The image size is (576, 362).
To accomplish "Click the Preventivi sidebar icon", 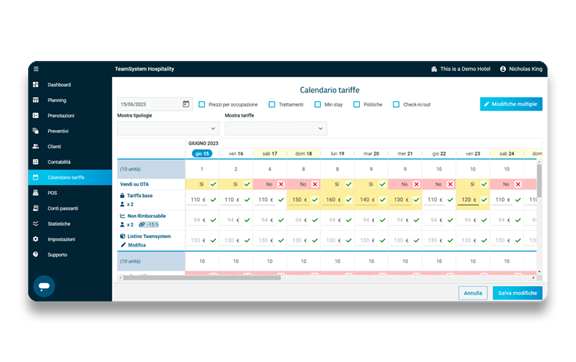I will coord(36,131).
